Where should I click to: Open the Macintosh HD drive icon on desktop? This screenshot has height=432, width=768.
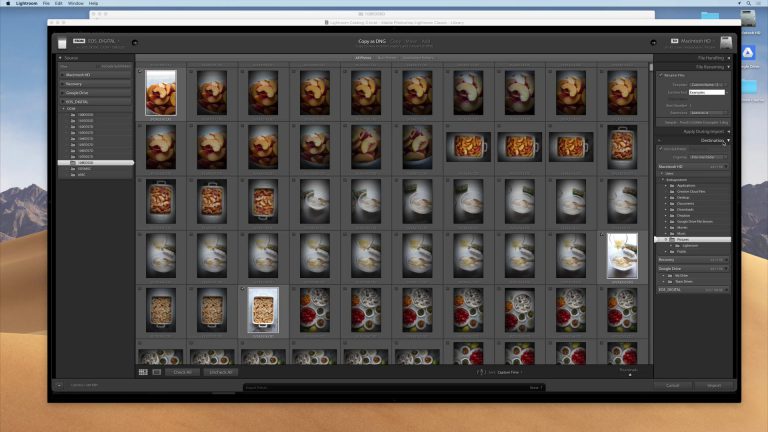[748, 20]
